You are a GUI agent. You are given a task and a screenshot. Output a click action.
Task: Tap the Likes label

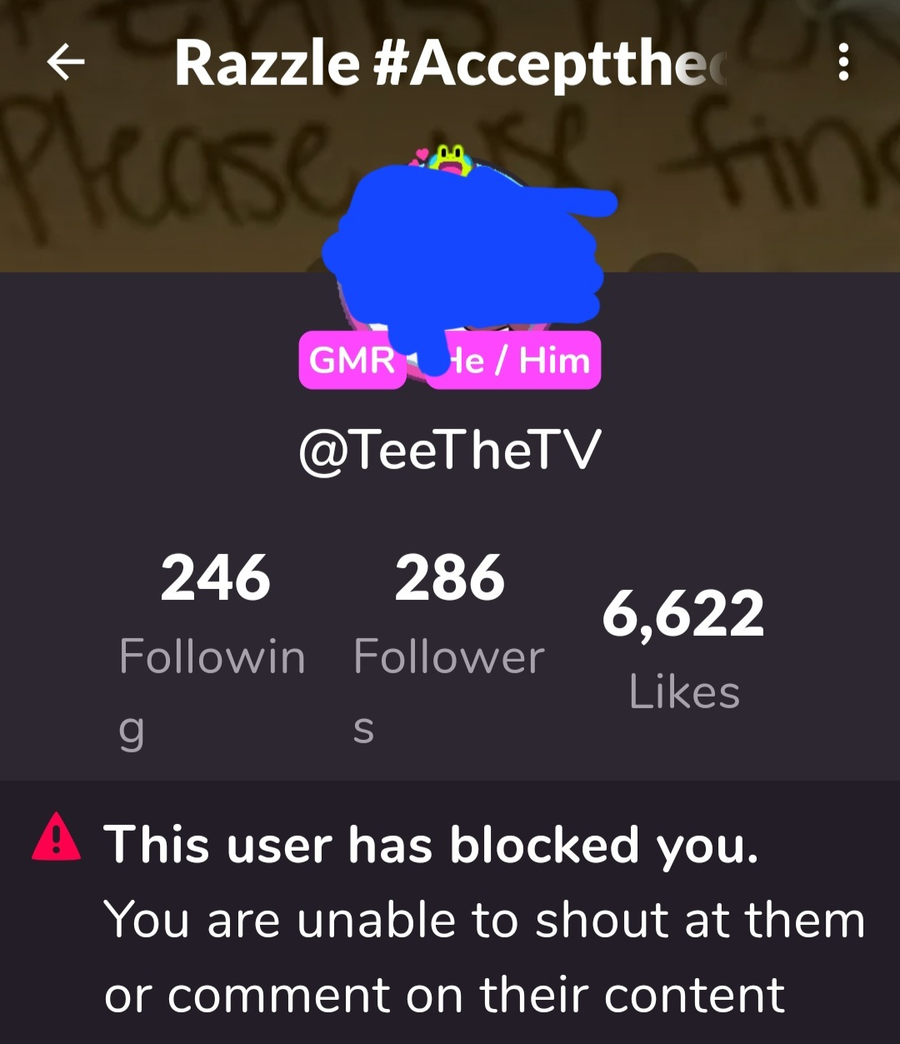pos(684,692)
